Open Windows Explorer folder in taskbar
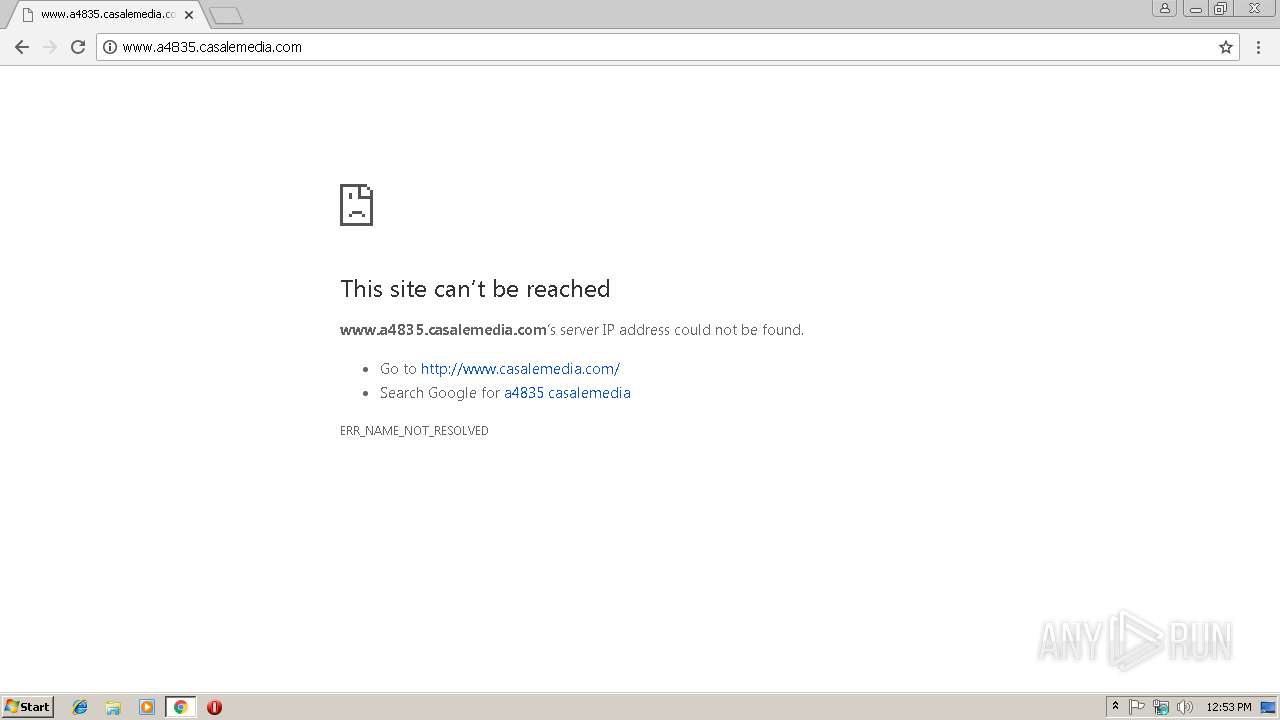Screen dimensions: 1280x720 point(113,707)
